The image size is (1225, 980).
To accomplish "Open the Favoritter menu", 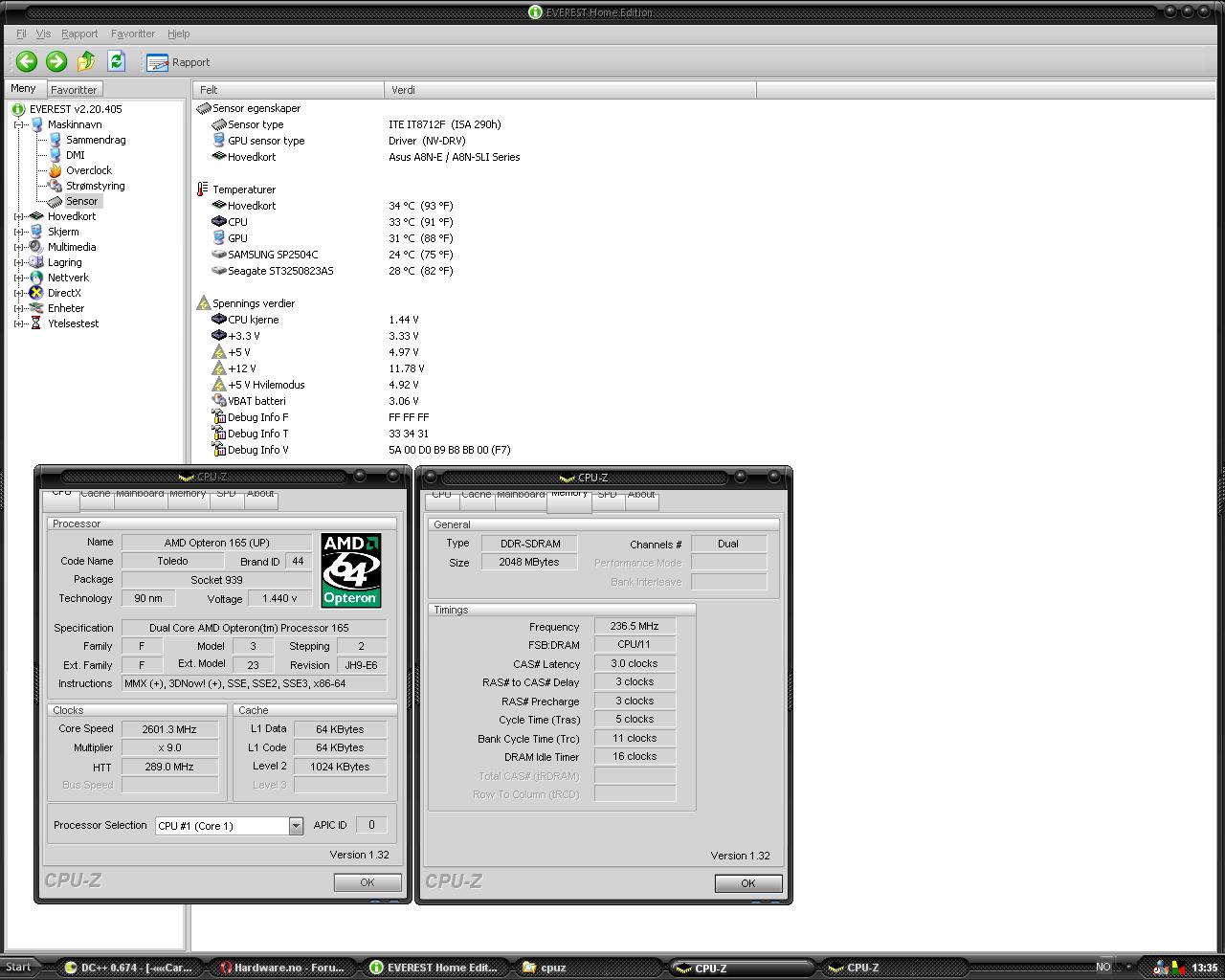I will 133,33.
